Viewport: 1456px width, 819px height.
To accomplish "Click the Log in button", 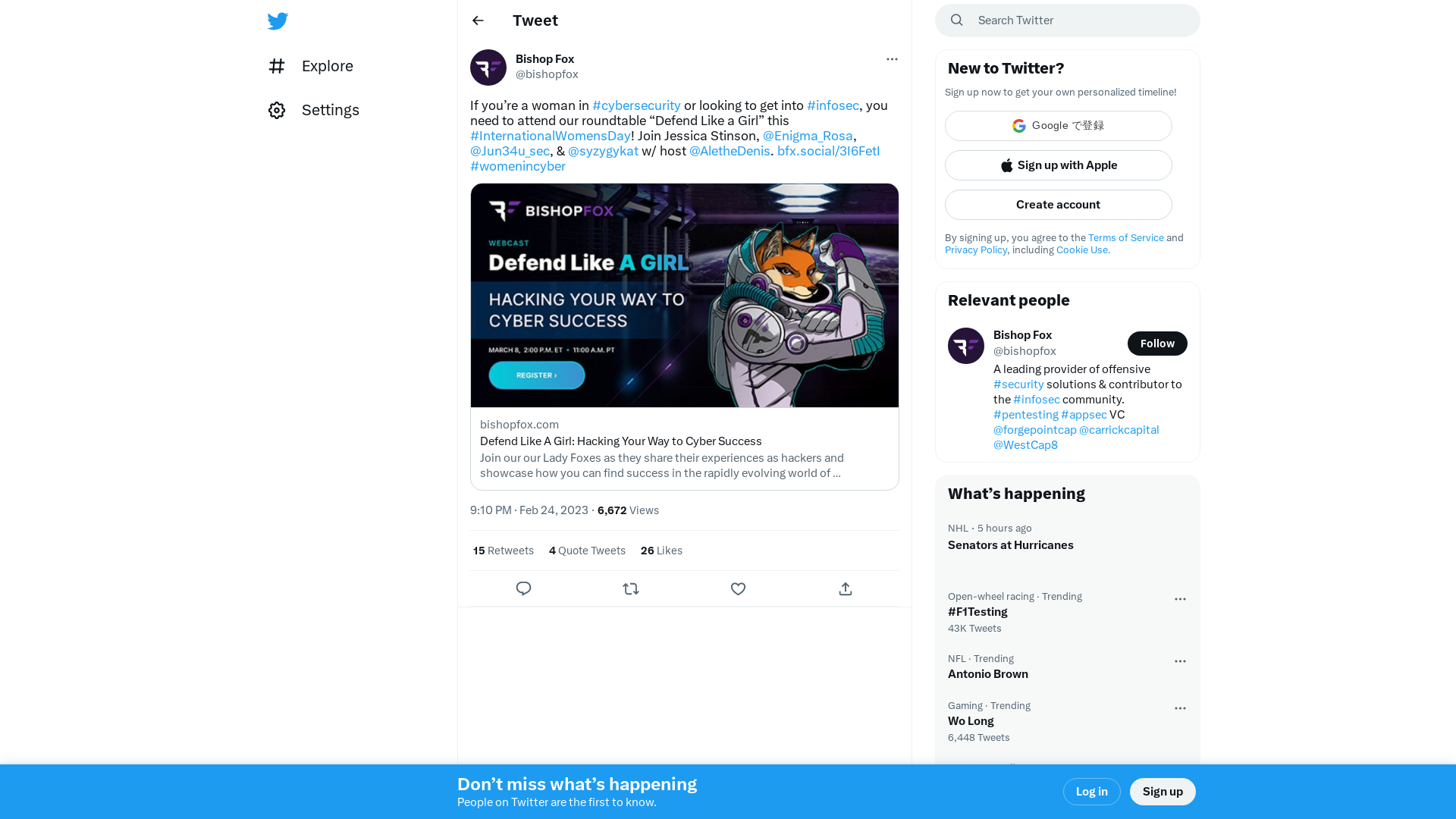I will (x=1091, y=791).
